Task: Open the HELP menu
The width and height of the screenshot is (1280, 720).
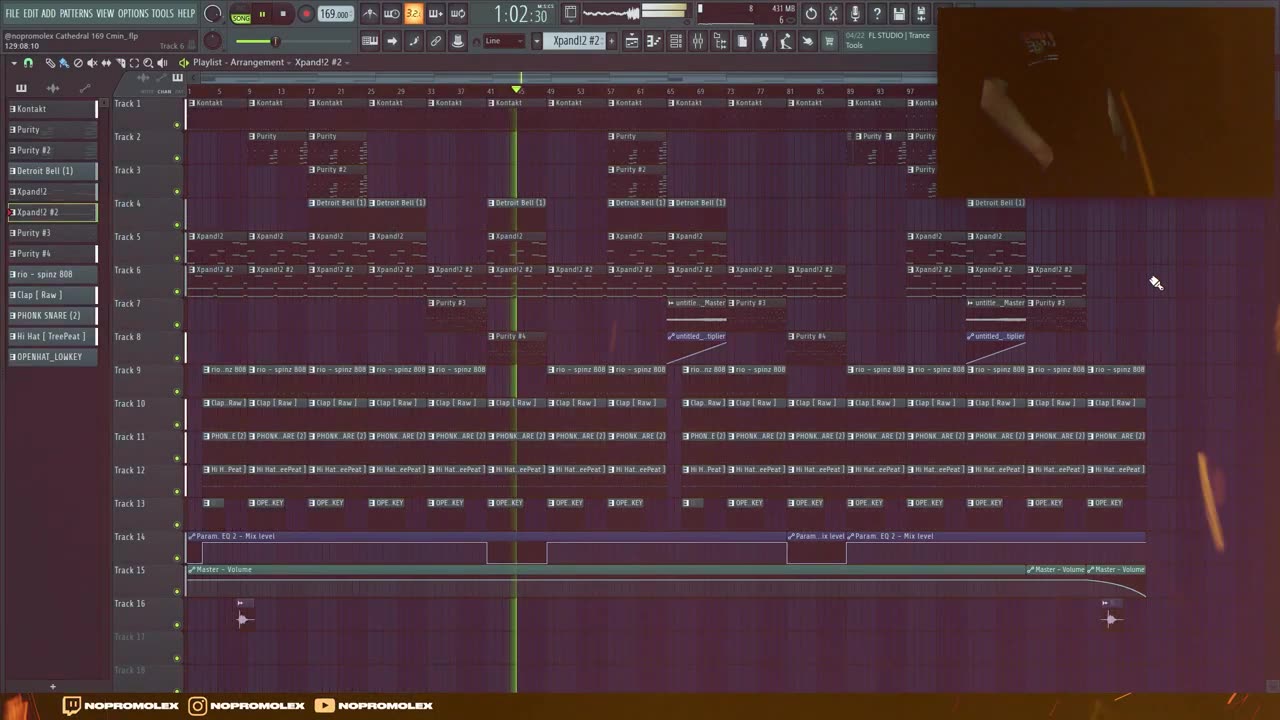Action: point(187,13)
